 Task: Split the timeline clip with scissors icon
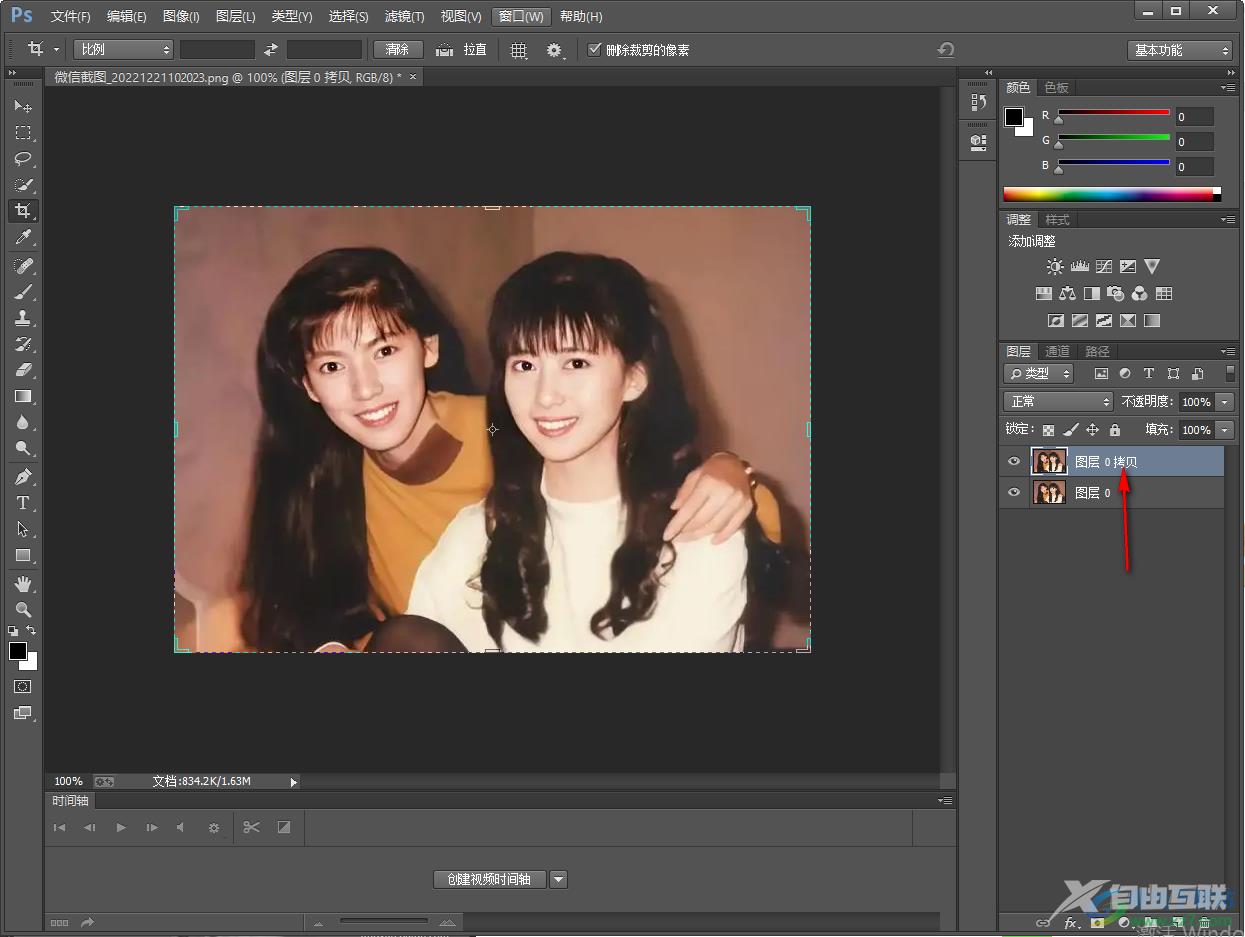251,827
